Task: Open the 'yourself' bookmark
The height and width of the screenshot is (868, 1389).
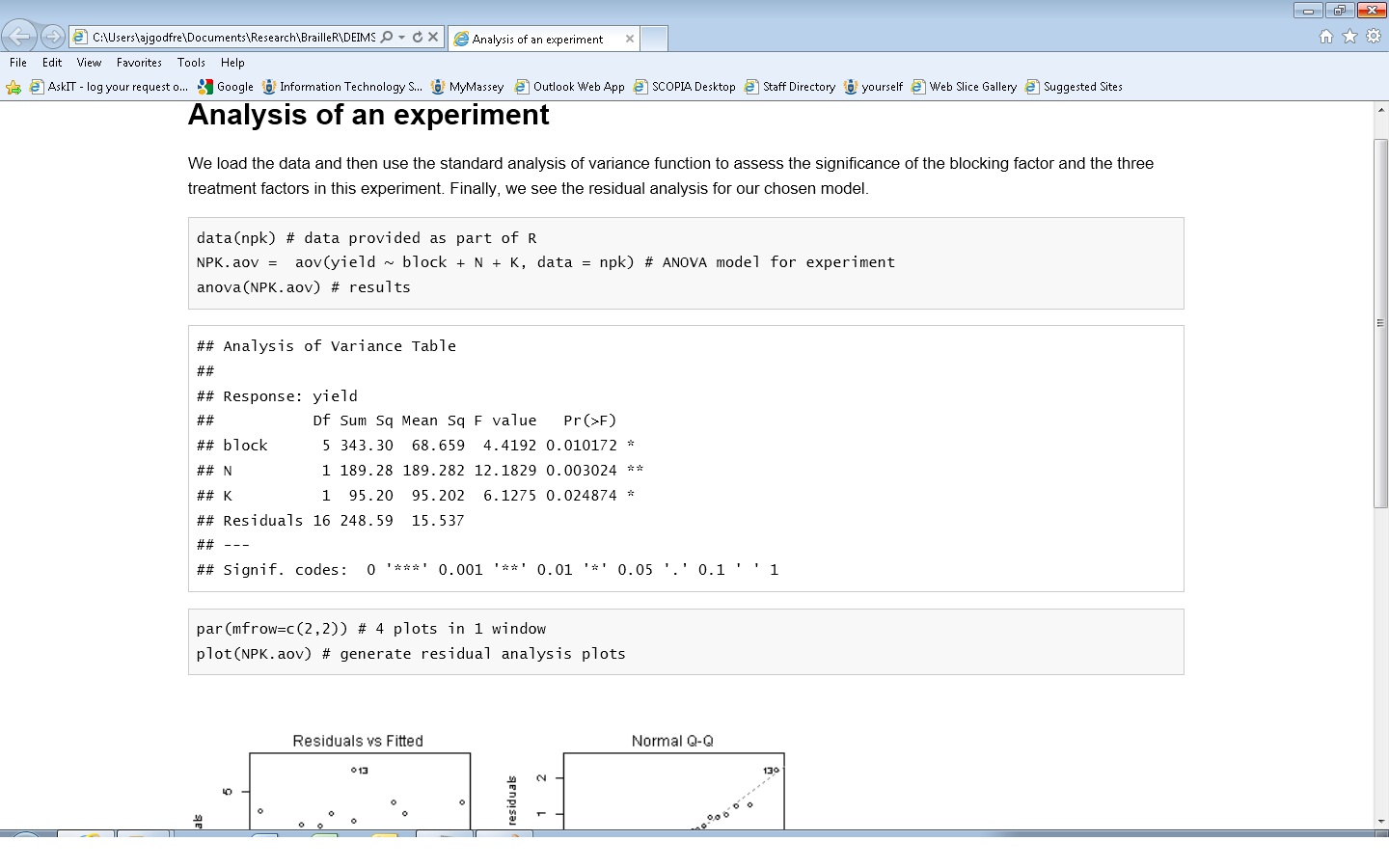Action: pos(873,87)
